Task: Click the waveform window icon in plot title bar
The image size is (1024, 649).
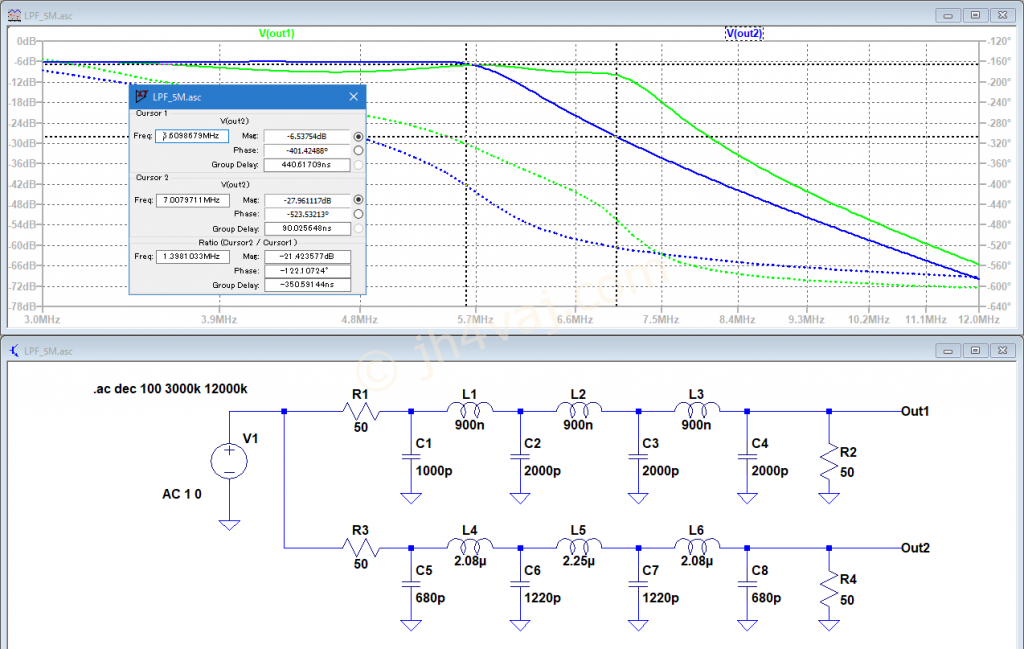Action: tap(14, 15)
